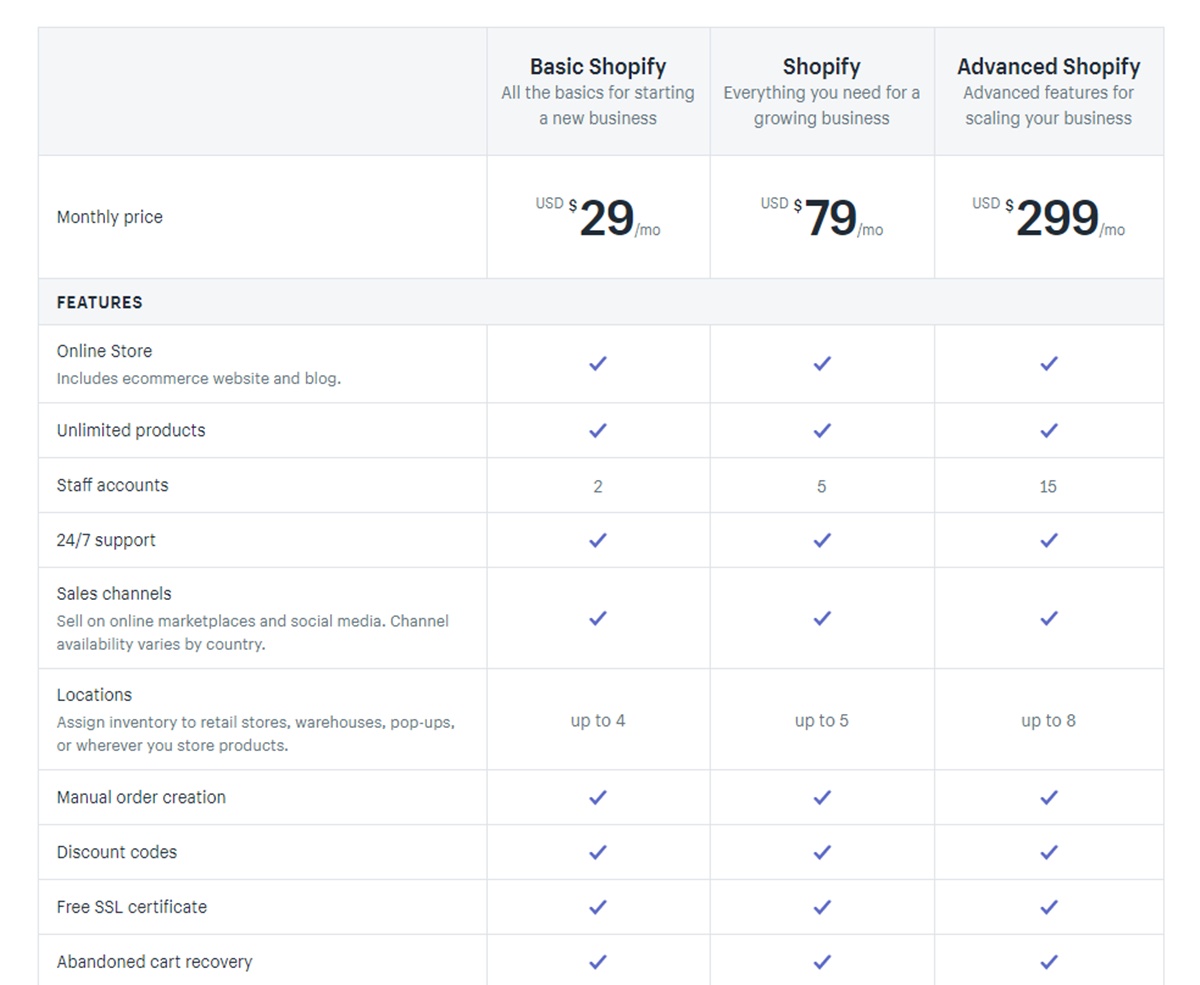
Task: Click Sales channels checkmark under Advanced Shopify
Action: 1049,619
